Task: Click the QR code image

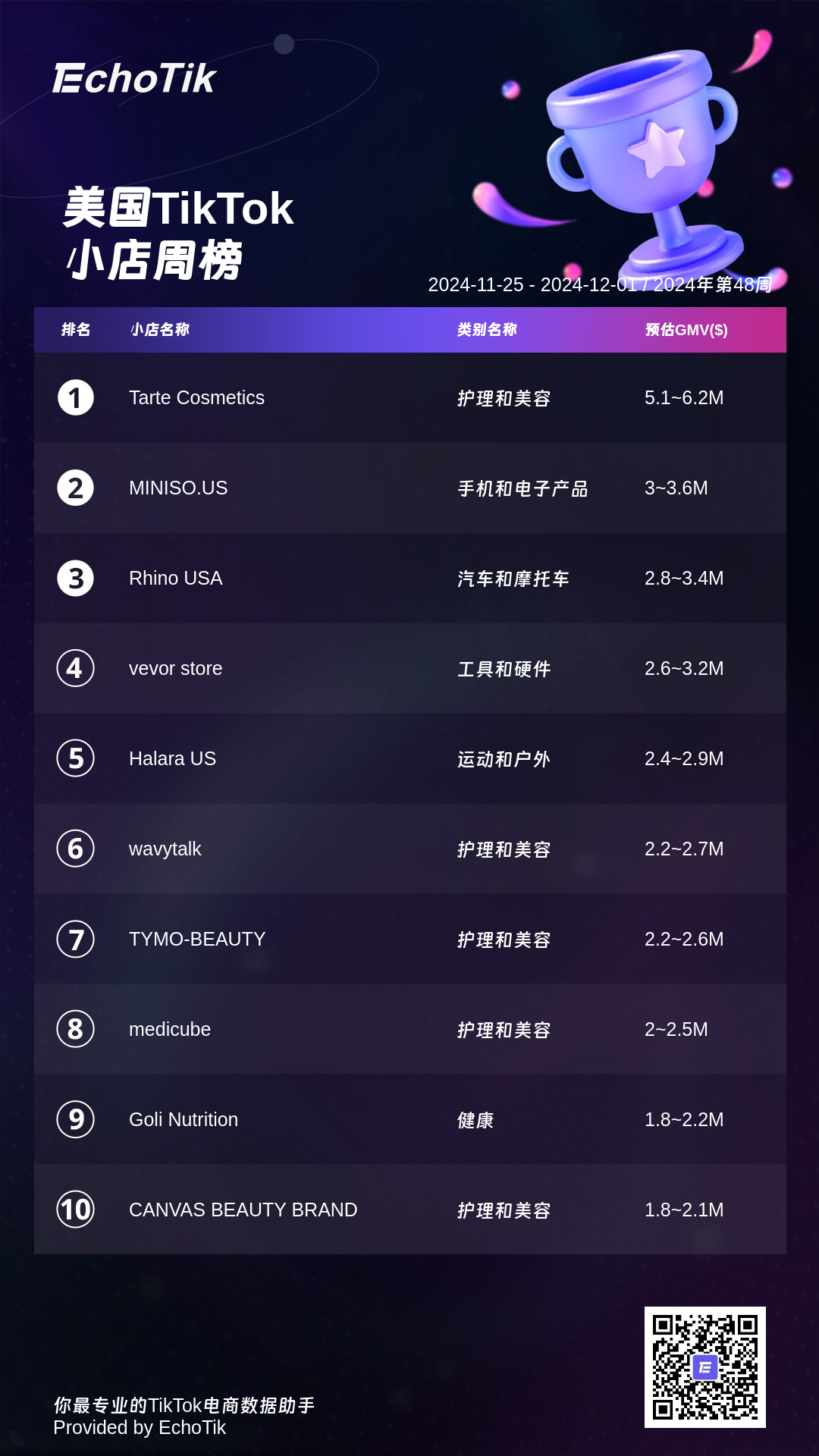Action: click(705, 1367)
